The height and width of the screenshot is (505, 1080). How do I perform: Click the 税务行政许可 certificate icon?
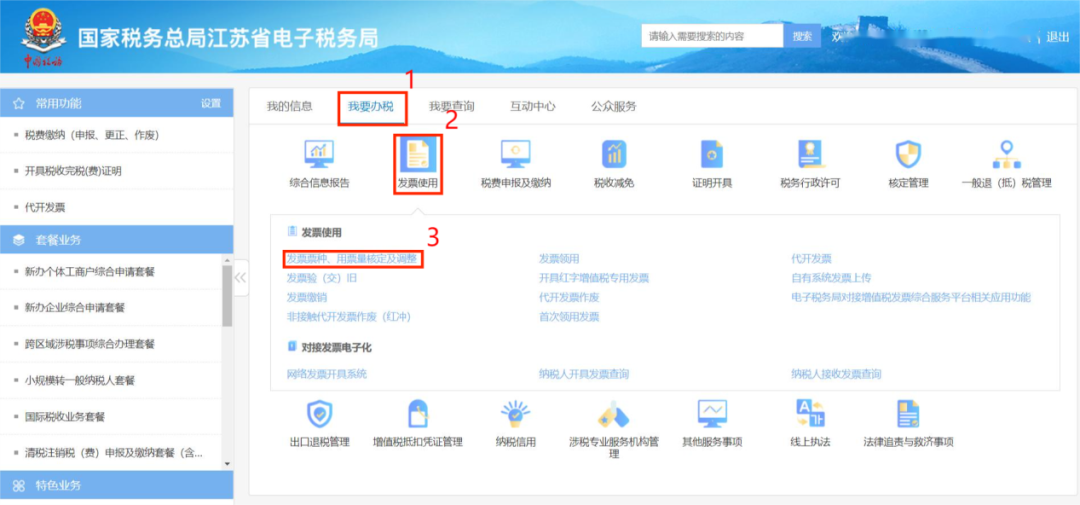click(x=810, y=154)
